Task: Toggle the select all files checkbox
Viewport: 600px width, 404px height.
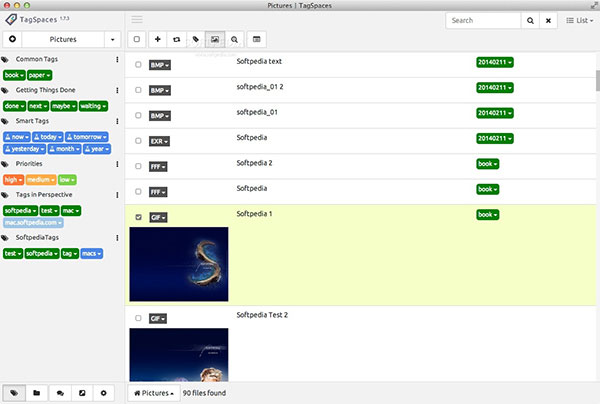Action: [137, 39]
